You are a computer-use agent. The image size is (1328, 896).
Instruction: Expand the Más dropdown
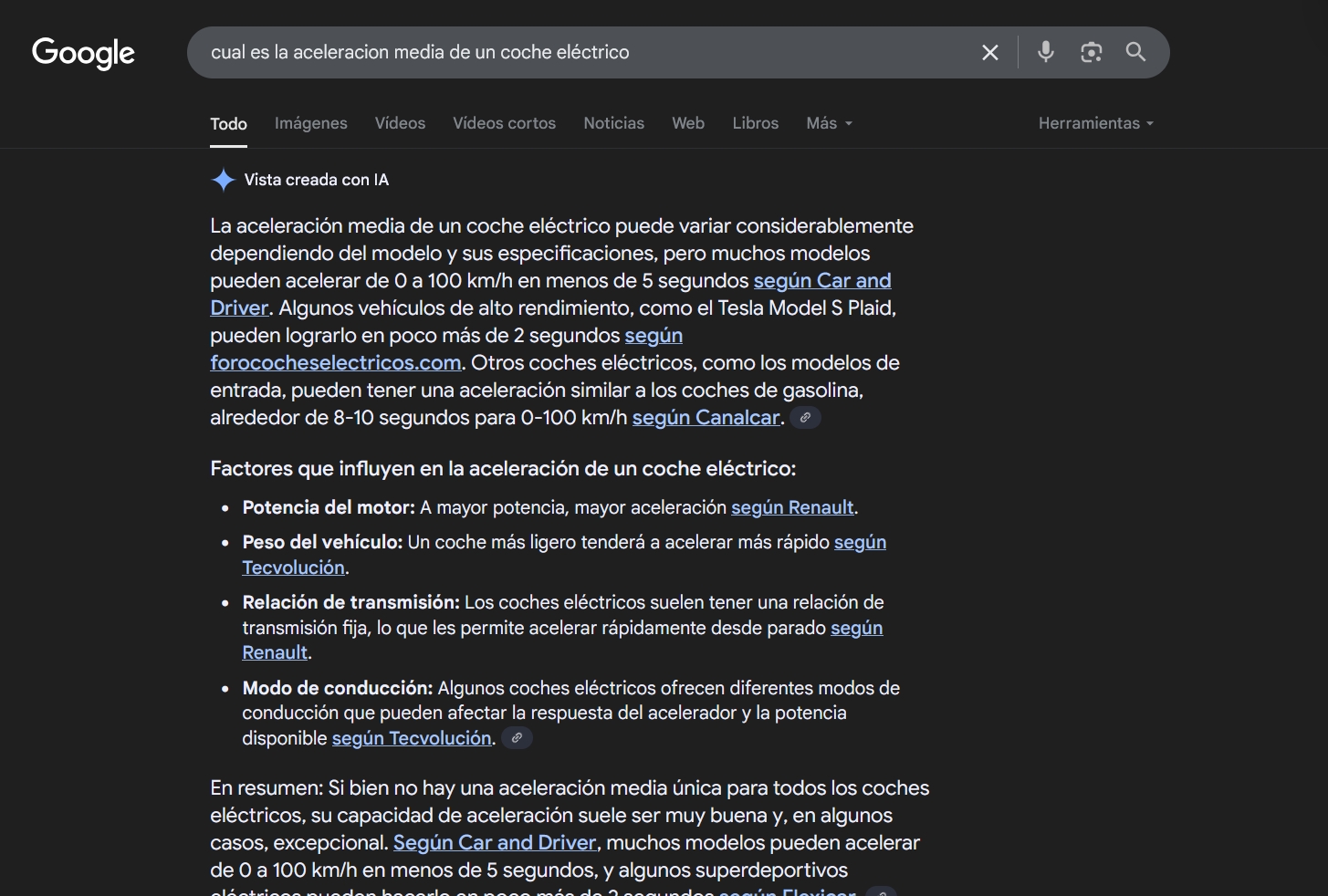(830, 123)
